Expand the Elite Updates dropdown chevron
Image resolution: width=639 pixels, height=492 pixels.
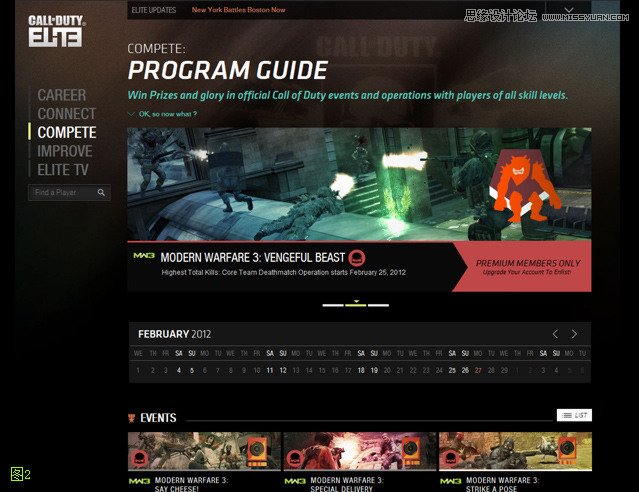coord(569,10)
